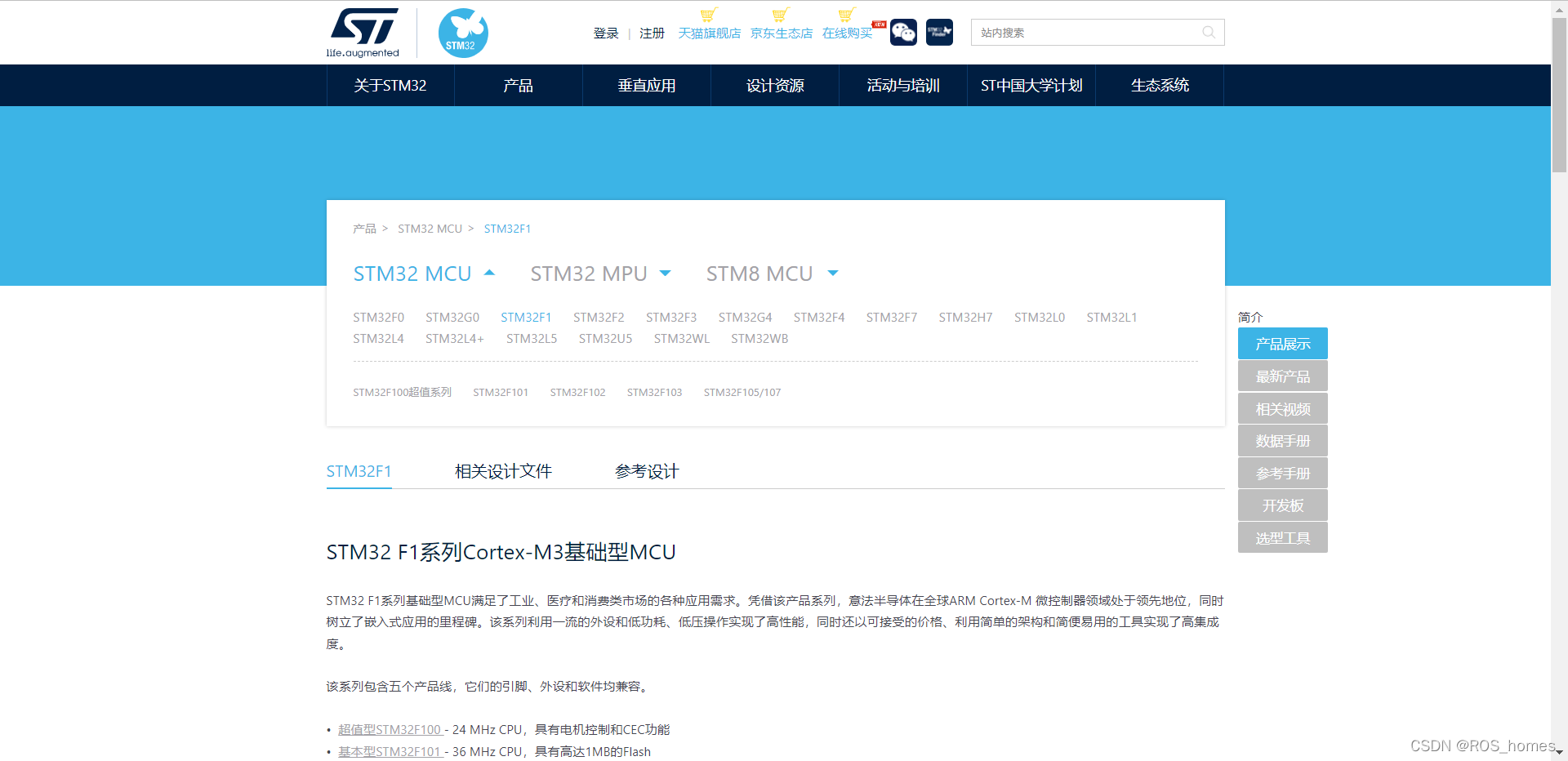Select the STM32L1 series
This screenshot has width=1568, height=761.
[1111, 318]
